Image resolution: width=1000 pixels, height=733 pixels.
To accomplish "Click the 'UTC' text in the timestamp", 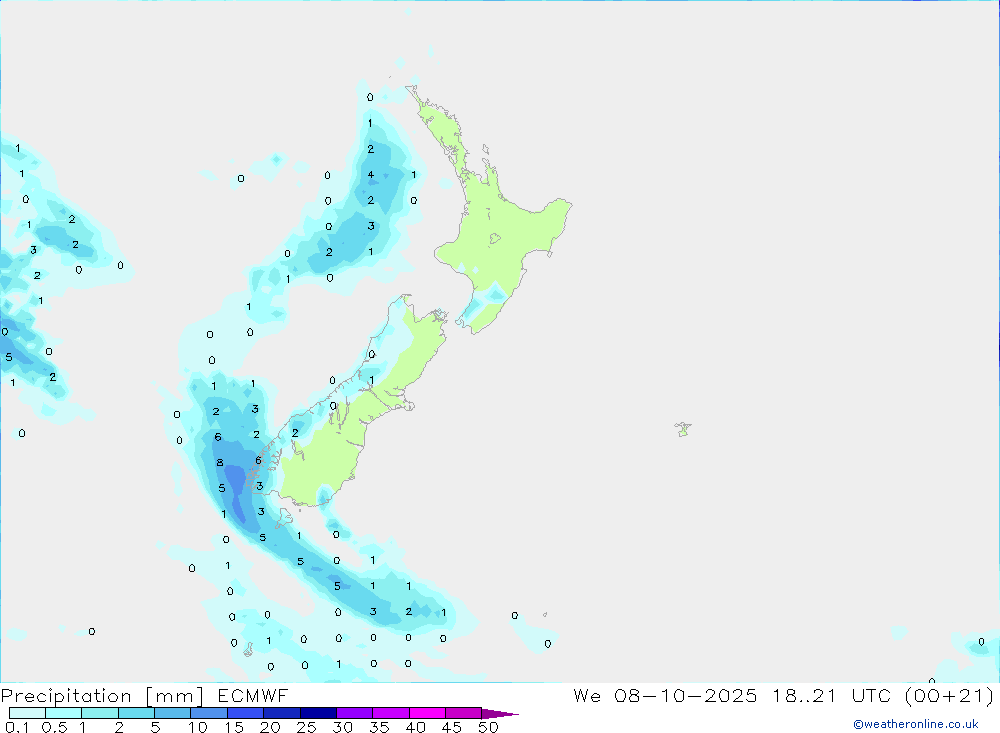I will coord(871,695).
